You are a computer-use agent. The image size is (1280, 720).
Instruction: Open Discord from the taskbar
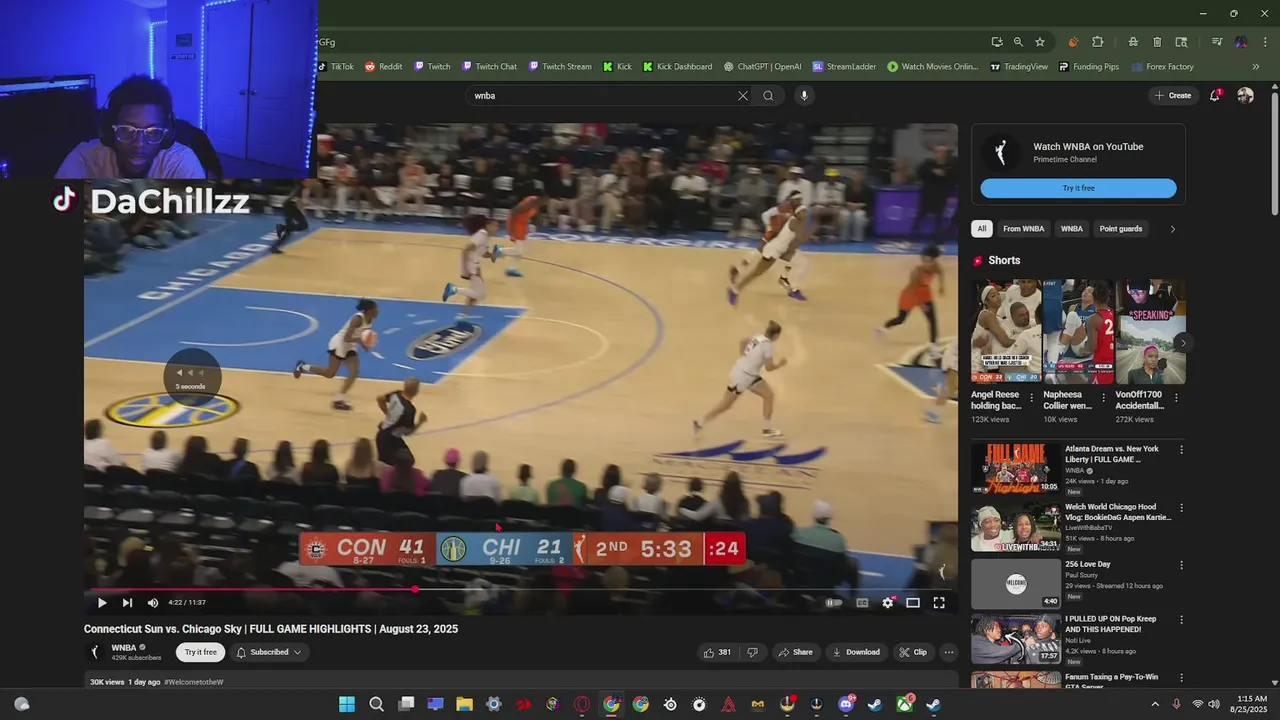pos(846,704)
